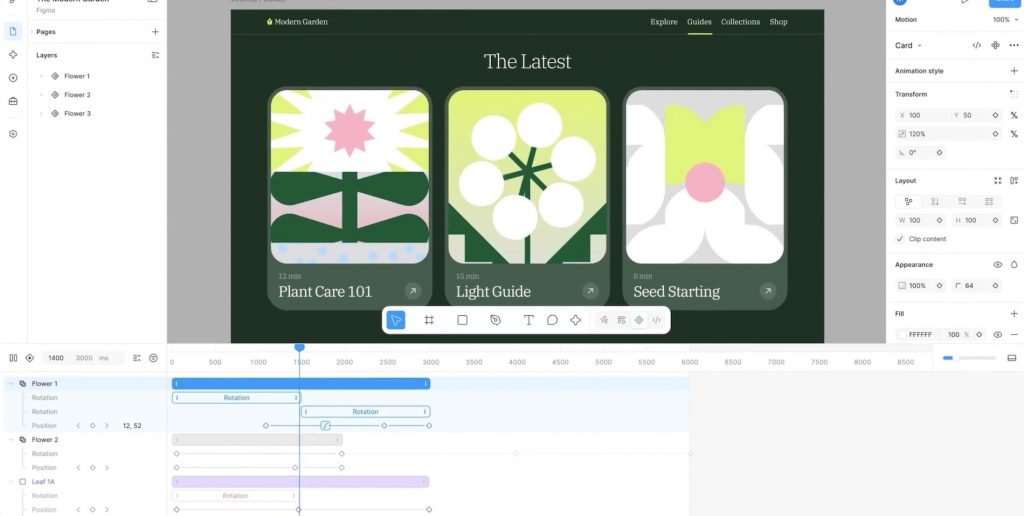This screenshot has width=1024, height=516.
Task: Select vertical layout mode tab in Layout
Action: point(935,201)
